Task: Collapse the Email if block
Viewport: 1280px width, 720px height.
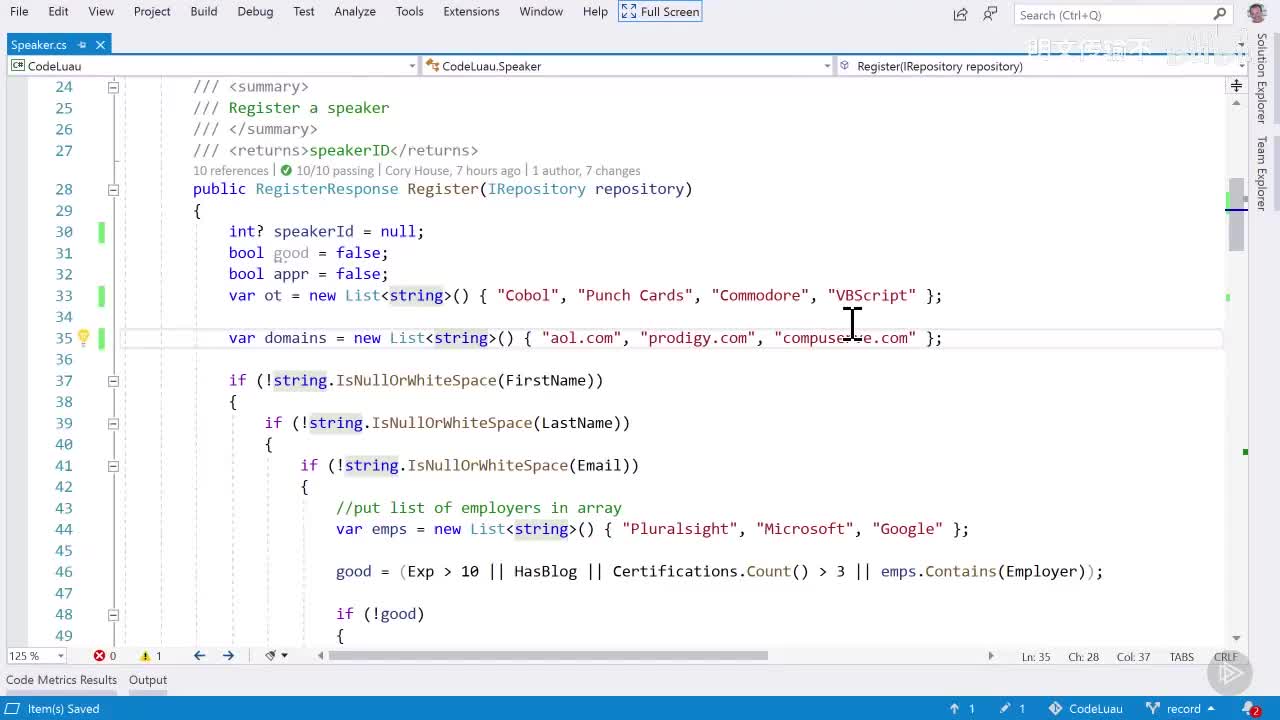Action: [113, 465]
